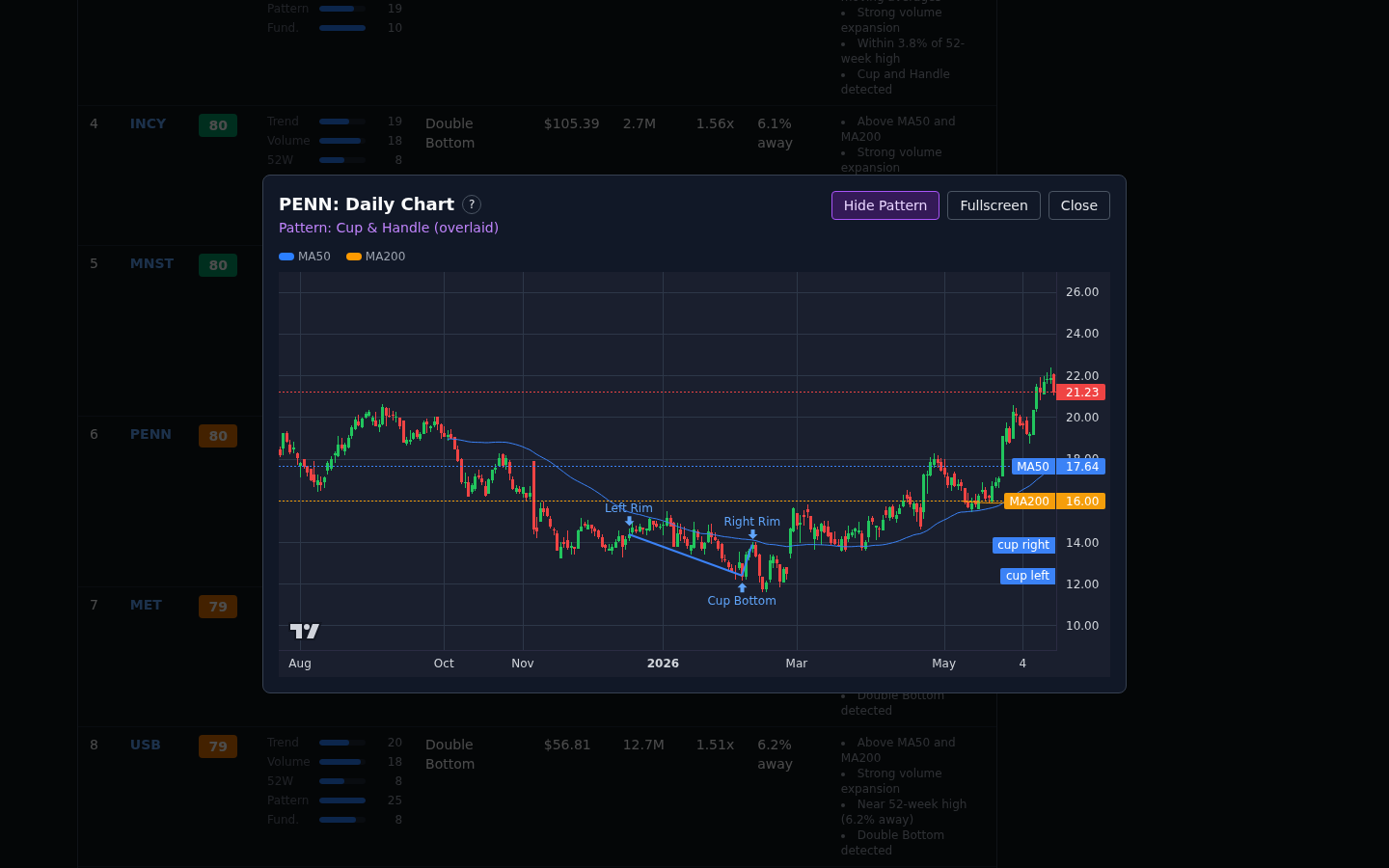Click the 2026 date axis label
The width and height of the screenshot is (1389, 868).
coord(663,664)
